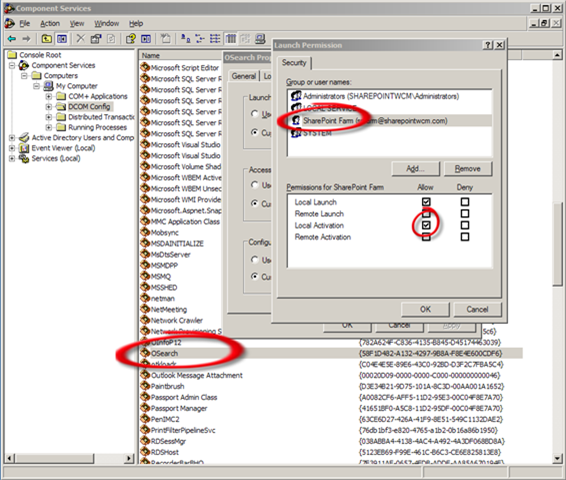Open the Help menu

pos(136,23)
